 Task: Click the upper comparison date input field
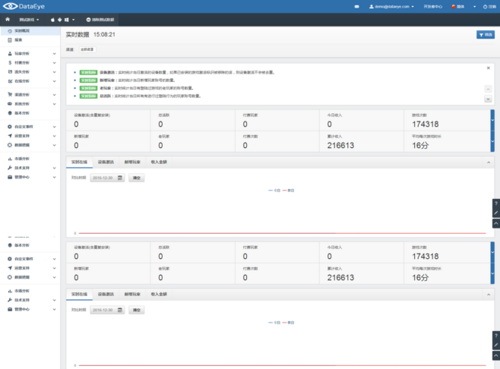tap(107, 178)
